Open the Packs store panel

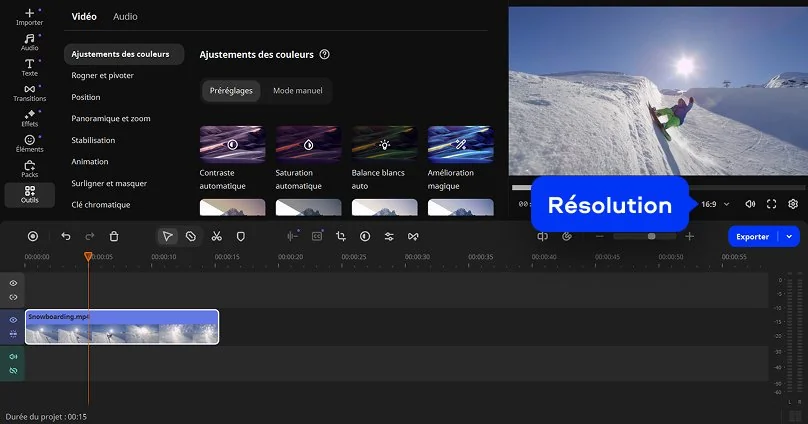click(29, 168)
